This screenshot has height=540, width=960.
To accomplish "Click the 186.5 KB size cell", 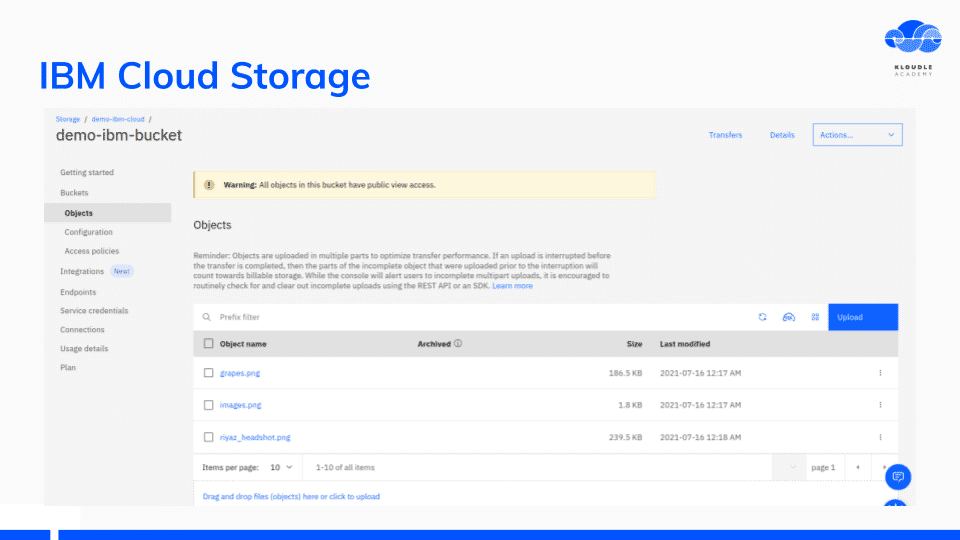I will (625, 373).
